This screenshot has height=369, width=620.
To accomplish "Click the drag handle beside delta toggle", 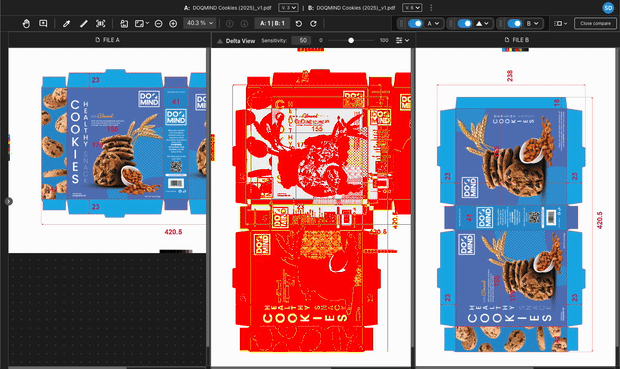I will pos(451,23).
